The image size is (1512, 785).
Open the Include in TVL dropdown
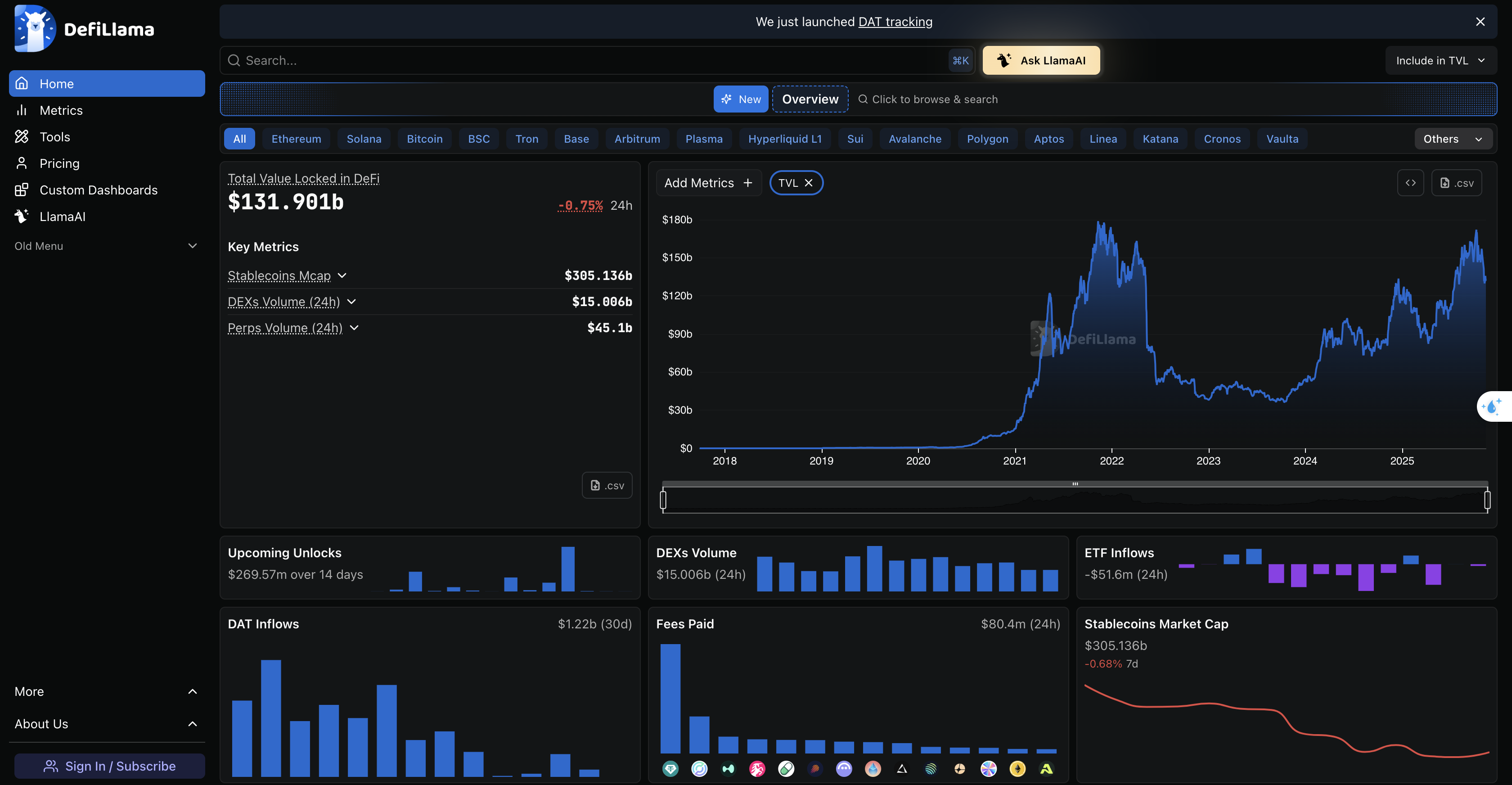pos(1440,60)
